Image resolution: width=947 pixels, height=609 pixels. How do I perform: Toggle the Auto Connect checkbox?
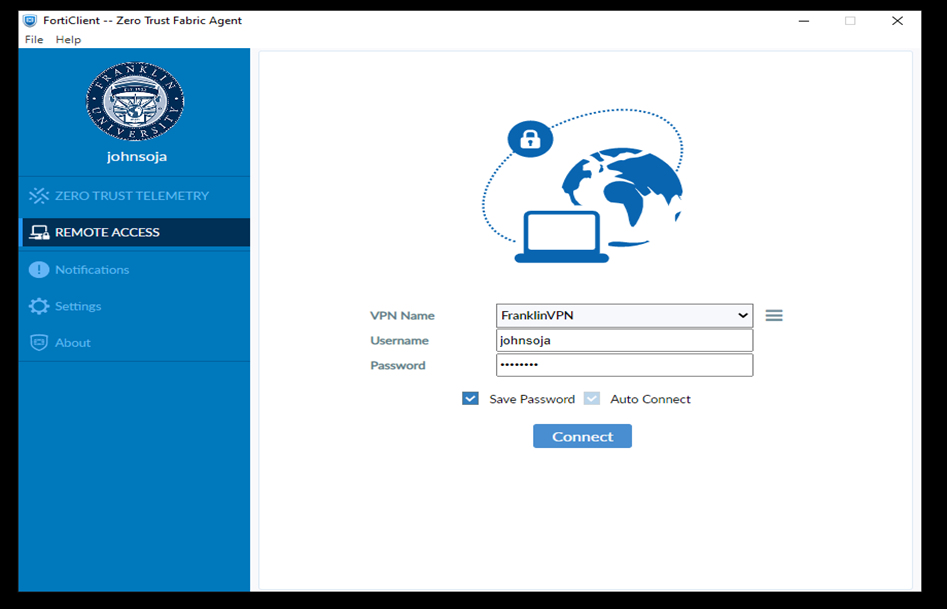click(x=592, y=399)
